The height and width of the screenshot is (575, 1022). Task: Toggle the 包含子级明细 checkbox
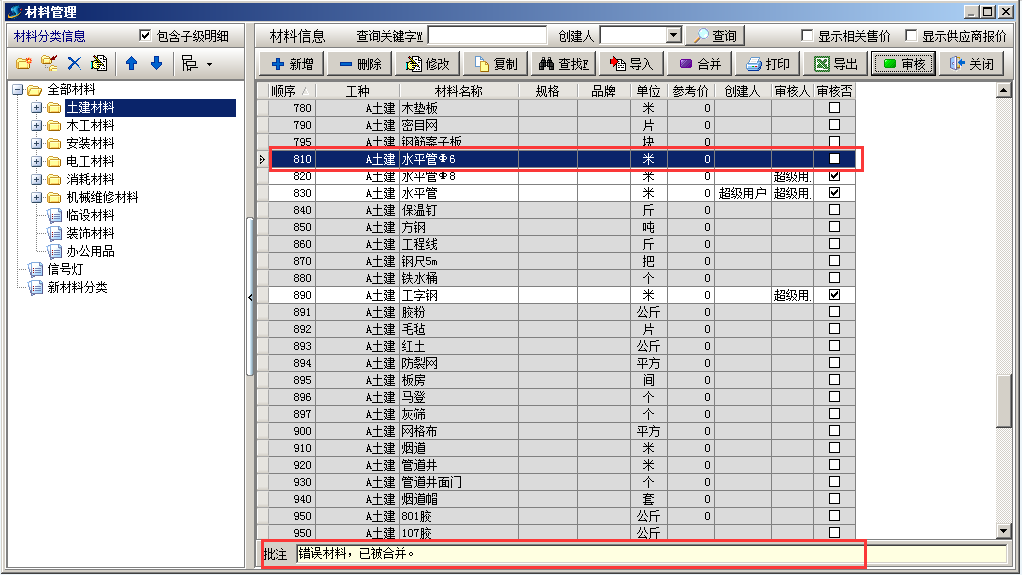click(x=146, y=36)
